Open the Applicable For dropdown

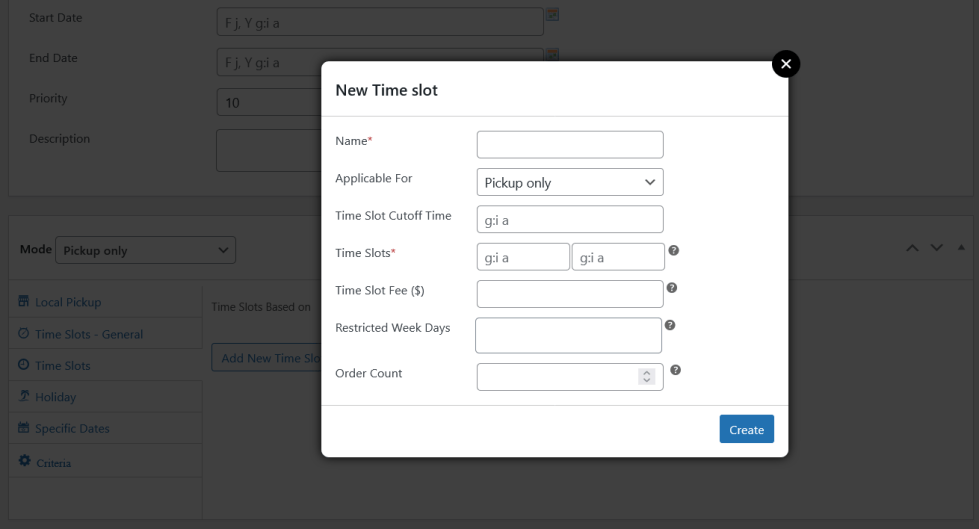pyautogui.click(x=570, y=183)
